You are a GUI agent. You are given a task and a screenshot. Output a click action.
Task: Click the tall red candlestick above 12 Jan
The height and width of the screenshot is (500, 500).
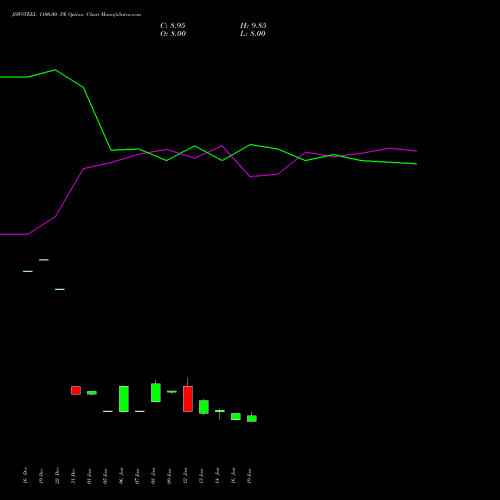click(x=188, y=399)
